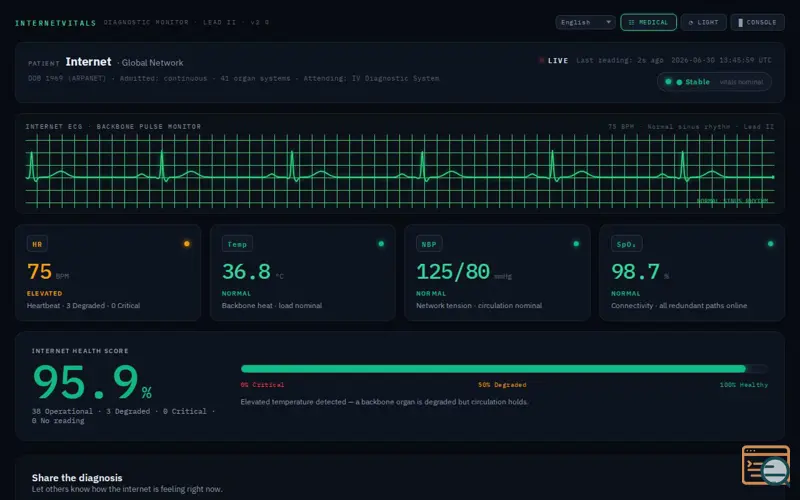The width and height of the screenshot is (800, 500).
Task: Click Backbone heat load nominal text
Action: coord(271,306)
